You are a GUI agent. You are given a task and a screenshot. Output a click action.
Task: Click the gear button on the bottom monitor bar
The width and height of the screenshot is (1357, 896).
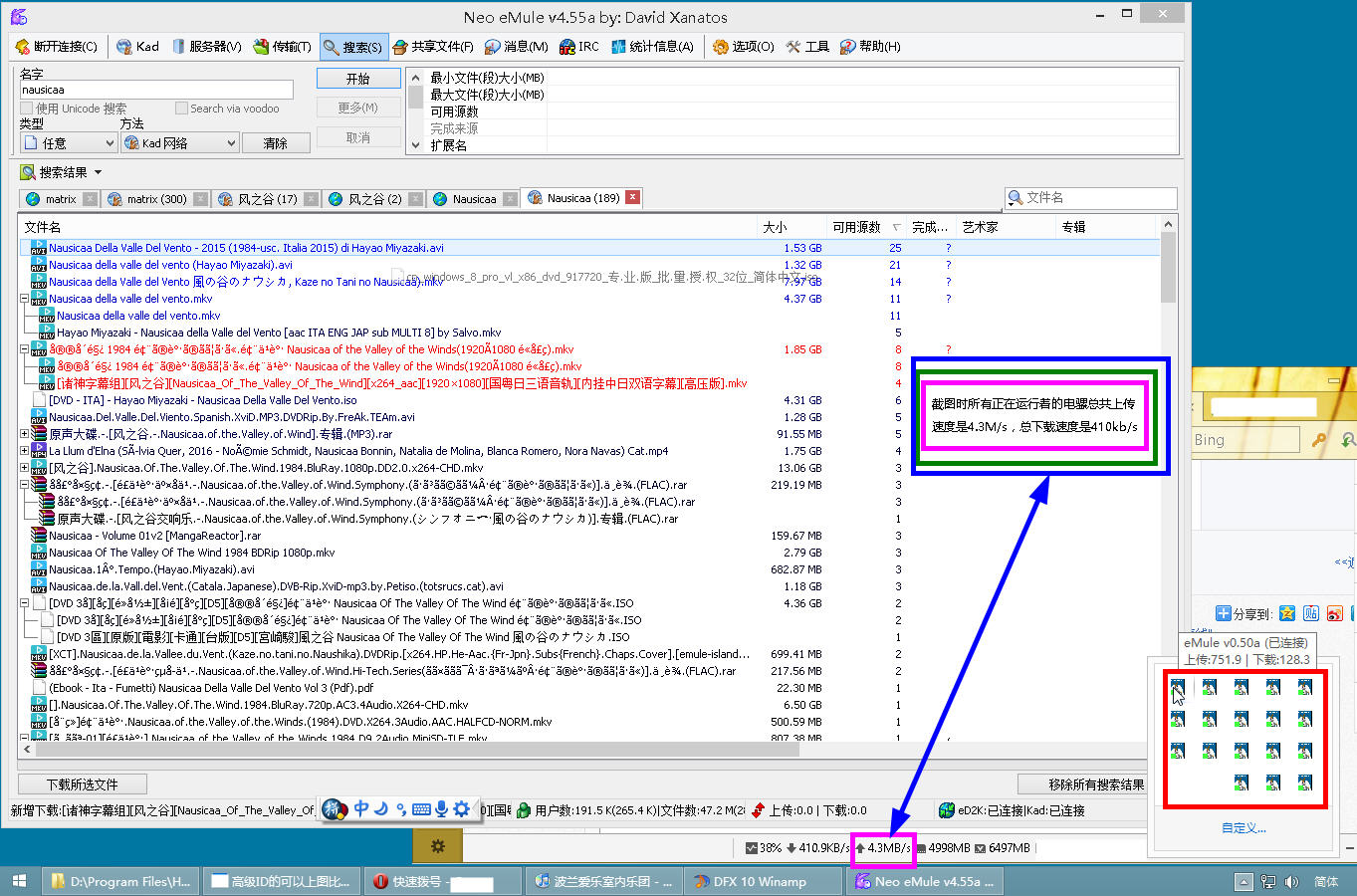(438, 846)
